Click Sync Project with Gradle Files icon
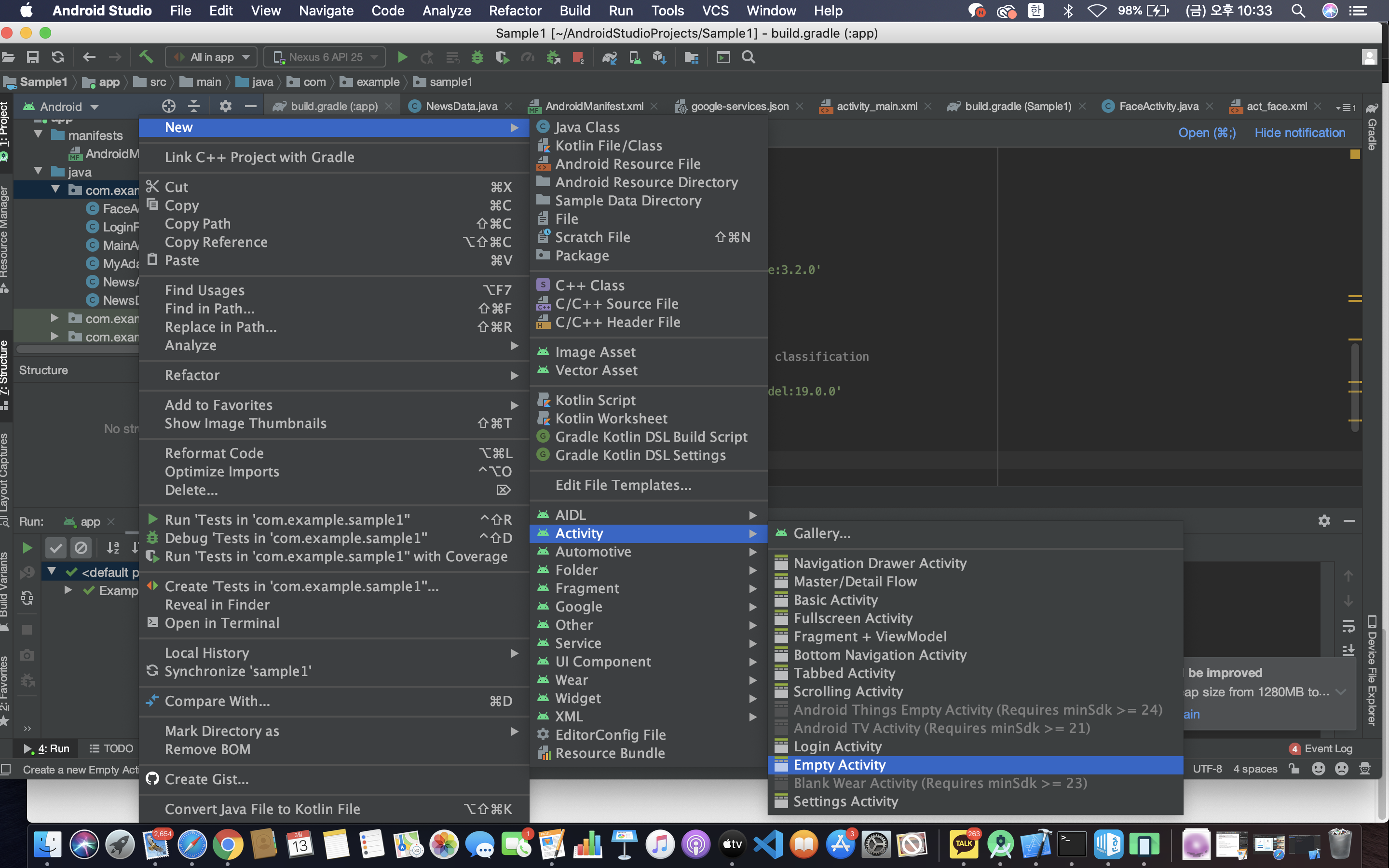The image size is (1389, 868). pos(609,57)
